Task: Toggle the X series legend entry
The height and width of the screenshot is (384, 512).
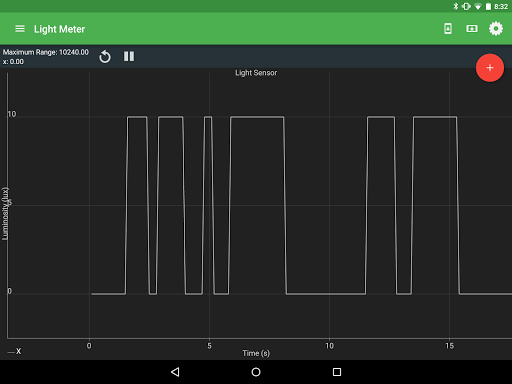Action: tap(14, 351)
